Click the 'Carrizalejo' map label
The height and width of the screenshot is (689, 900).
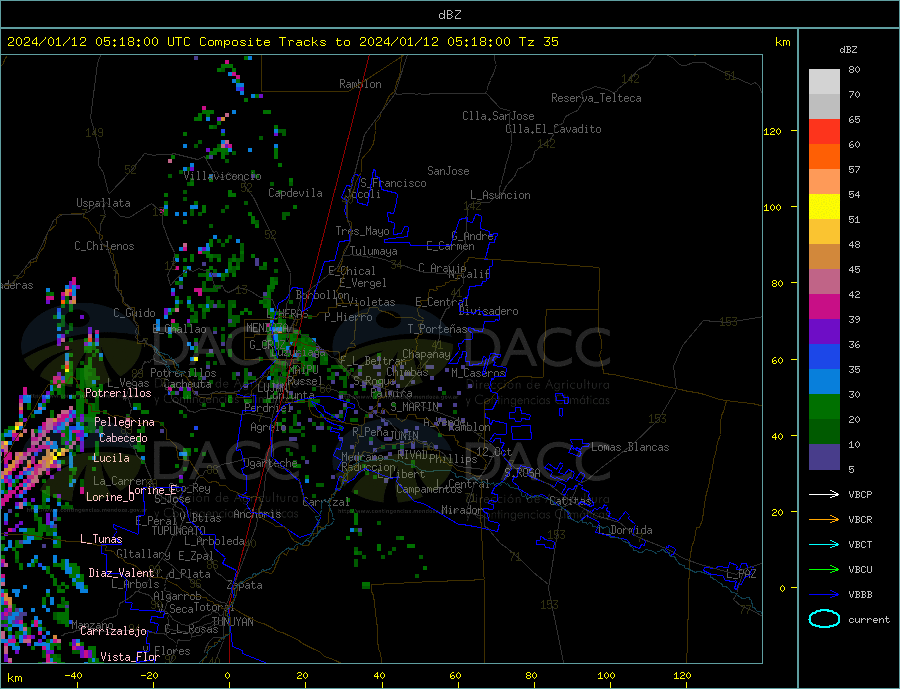pyautogui.click(x=113, y=632)
